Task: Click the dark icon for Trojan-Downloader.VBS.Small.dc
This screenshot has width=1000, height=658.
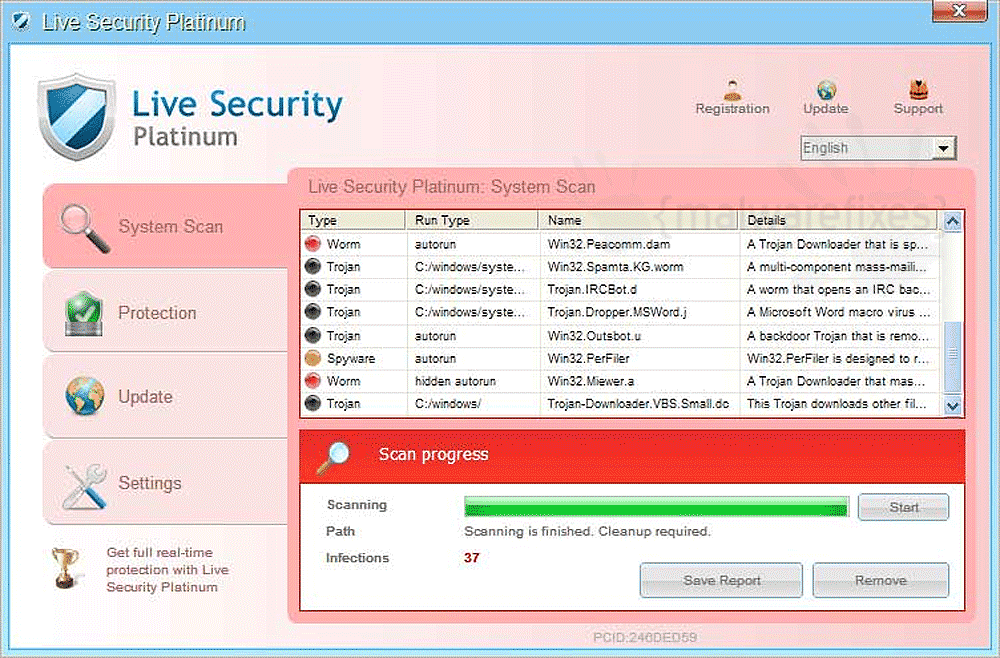Action: point(312,404)
